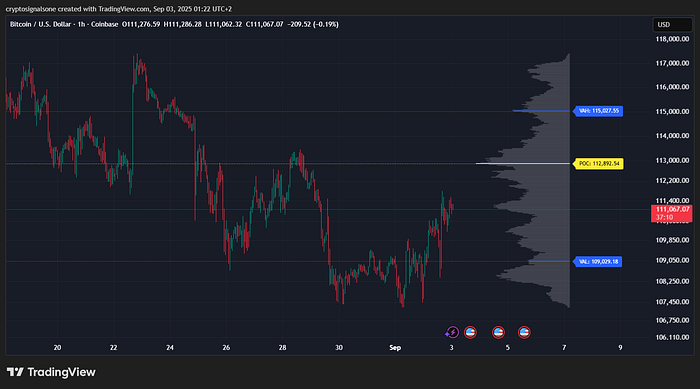The height and width of the screenshot is (389, 700).
Task: Click the 118,000.00 price axis label
Action: (x=672, y=39)
